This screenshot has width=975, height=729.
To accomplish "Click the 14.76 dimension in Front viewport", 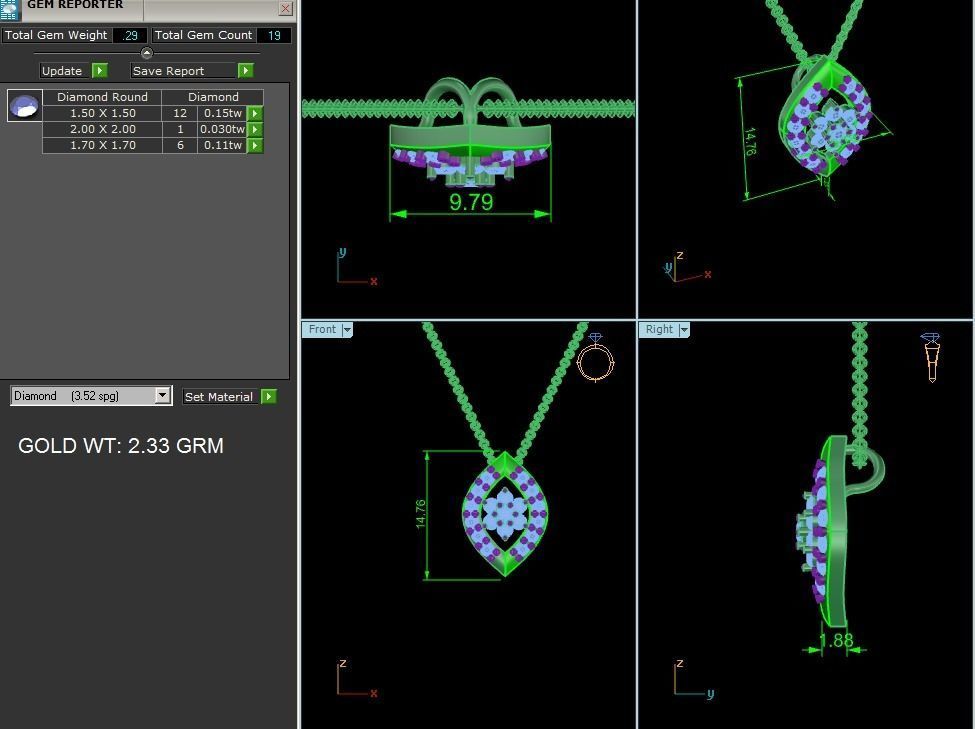I will pos(421,514).
